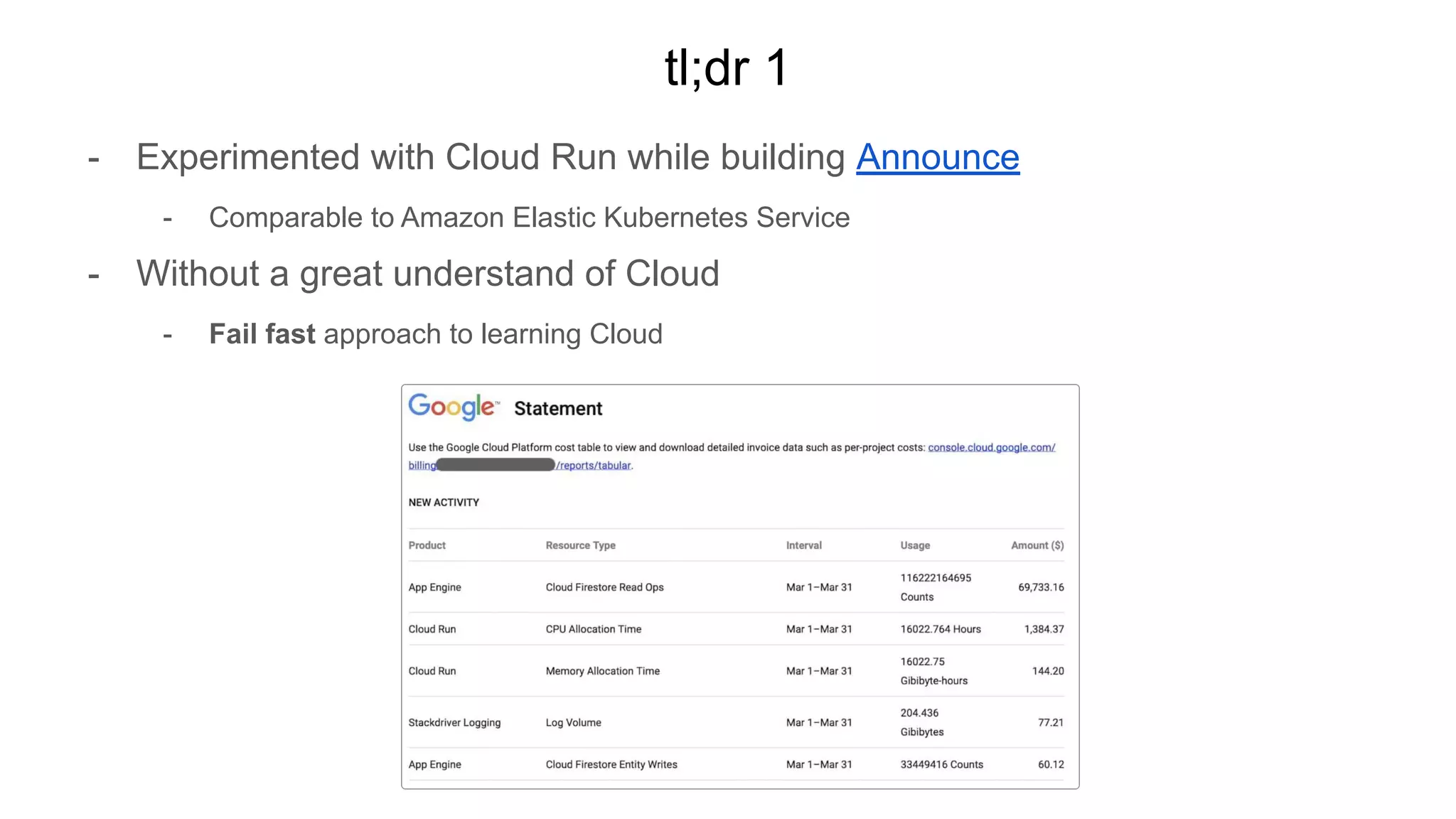The height and width of the screenshot is (819, 1456).
Task: Click 'Comparable to Amazon Elastic Kubernetes Service' text
Action: point(529,218)
